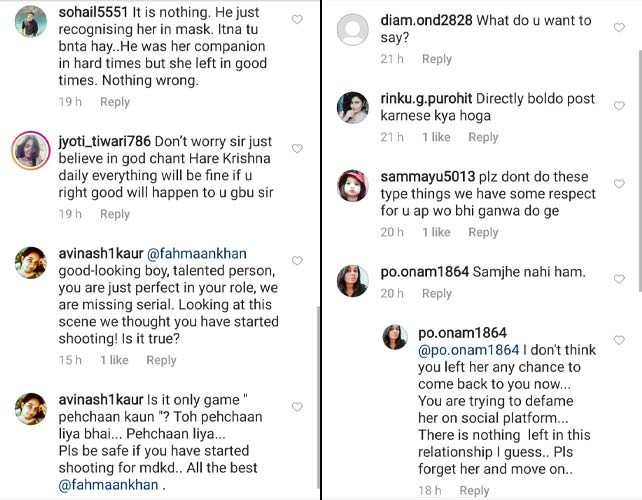Open diam.ond2828's default profile avatar

pos(353,29)
